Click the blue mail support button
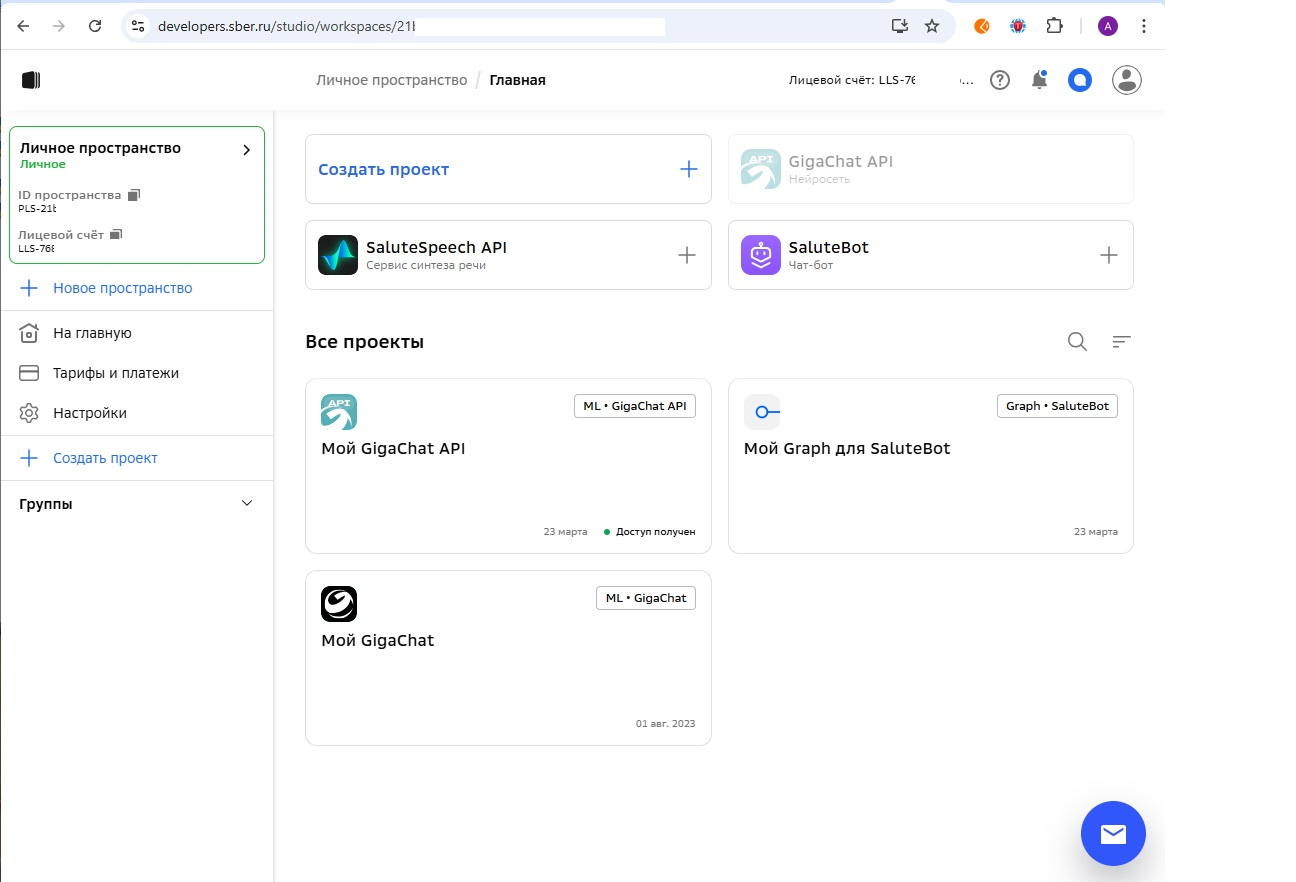 click(x=1113, y=833)
